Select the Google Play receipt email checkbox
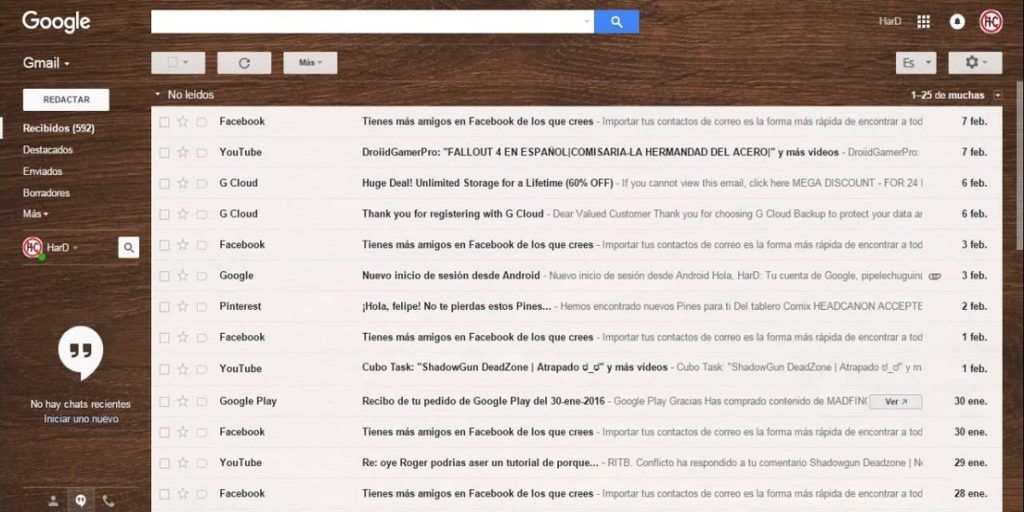1024x512 pixels. pos(164,401)
